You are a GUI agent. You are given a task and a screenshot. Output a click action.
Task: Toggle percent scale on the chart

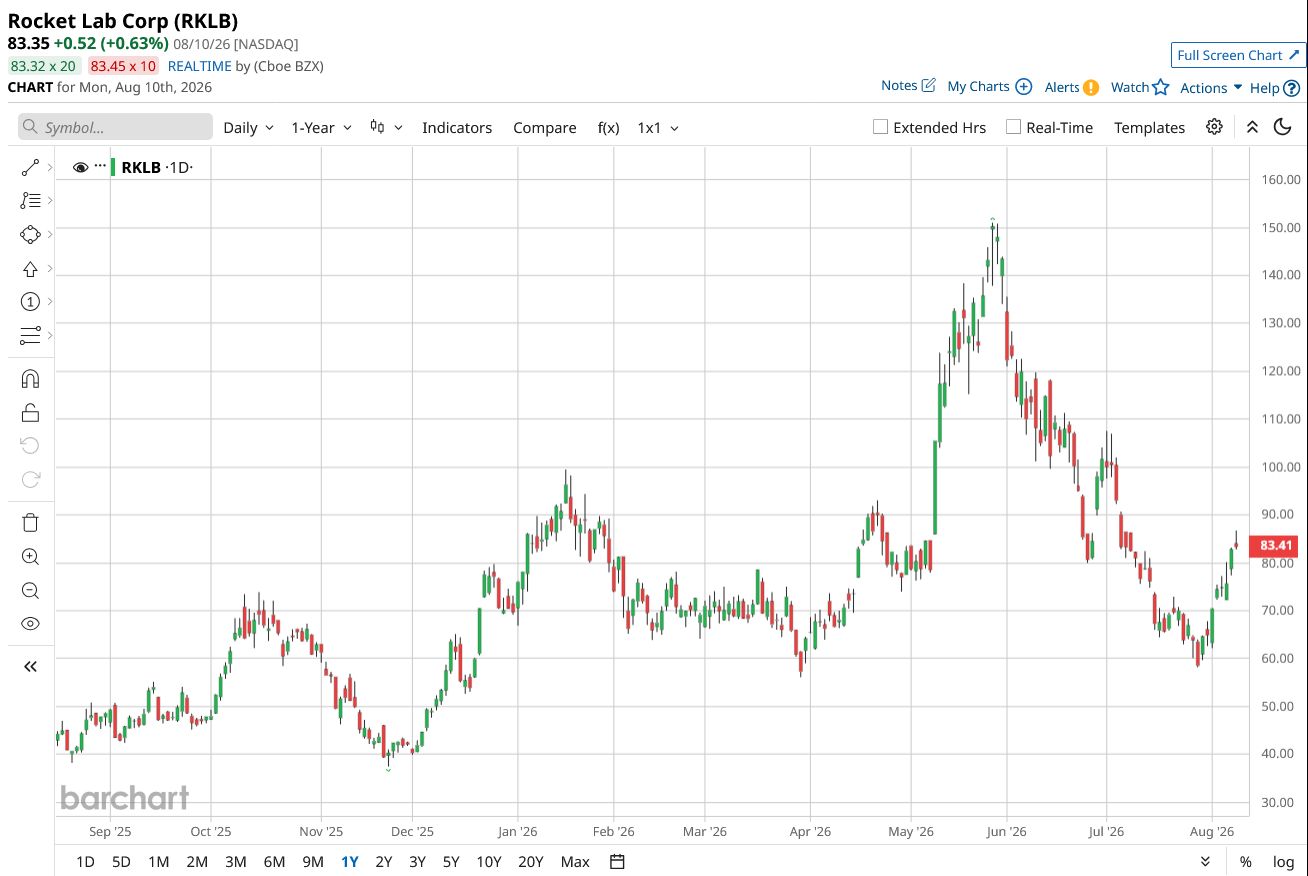pos(1245,862)
